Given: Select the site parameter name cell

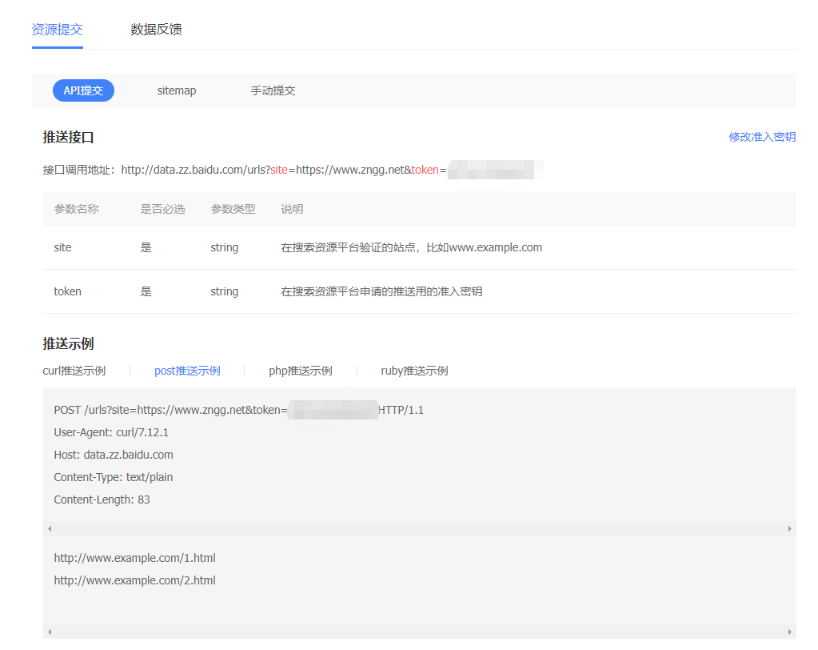Looking at the screenshot, I should pos(63,248).
